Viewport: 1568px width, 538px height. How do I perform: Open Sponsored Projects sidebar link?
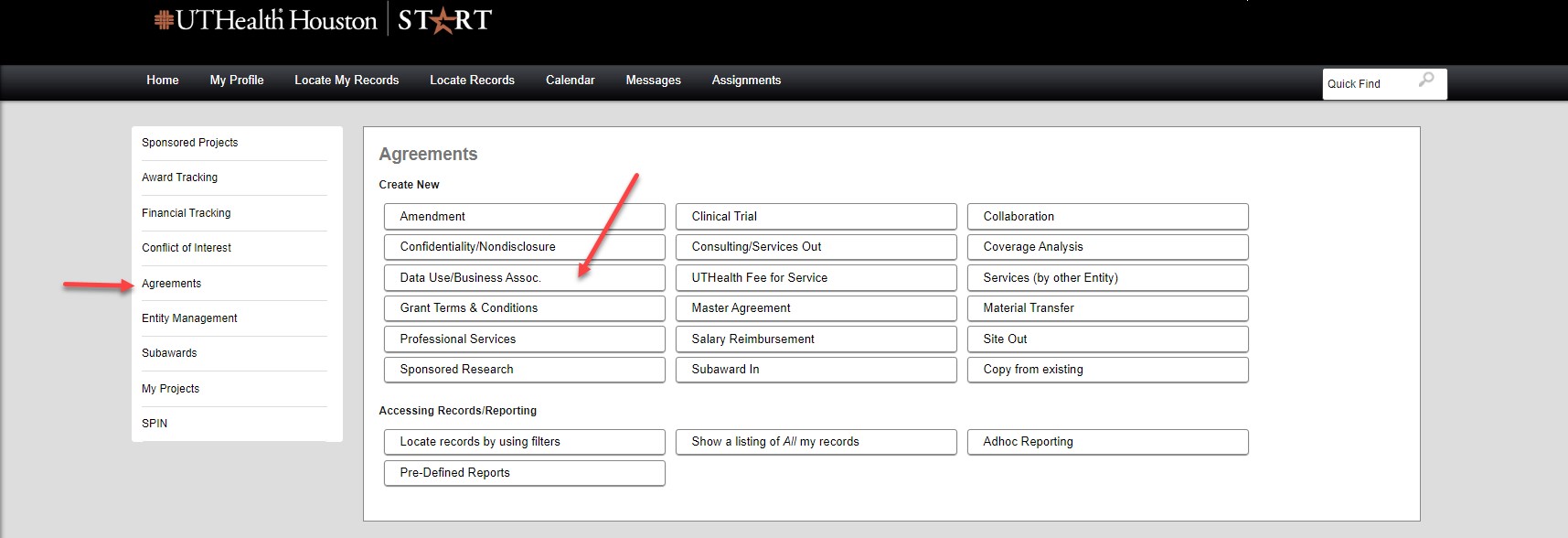[190, 143]
